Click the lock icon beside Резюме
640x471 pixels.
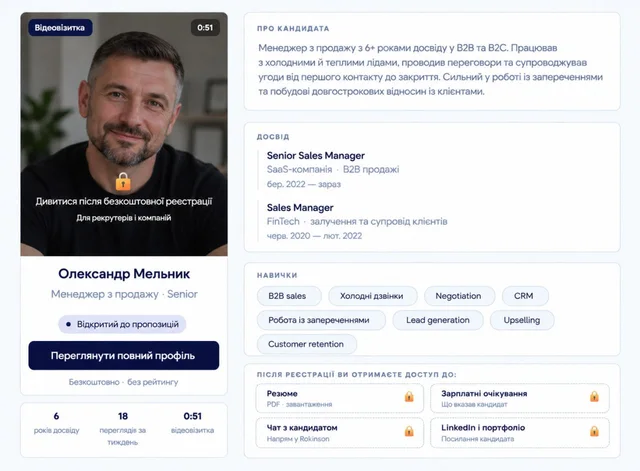click(x=409, y=396)
